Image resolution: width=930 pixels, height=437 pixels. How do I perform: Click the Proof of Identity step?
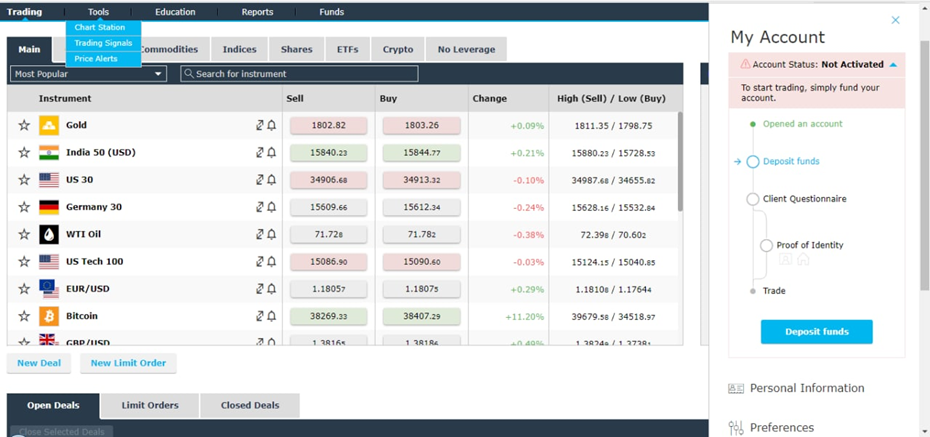(810, 245)
